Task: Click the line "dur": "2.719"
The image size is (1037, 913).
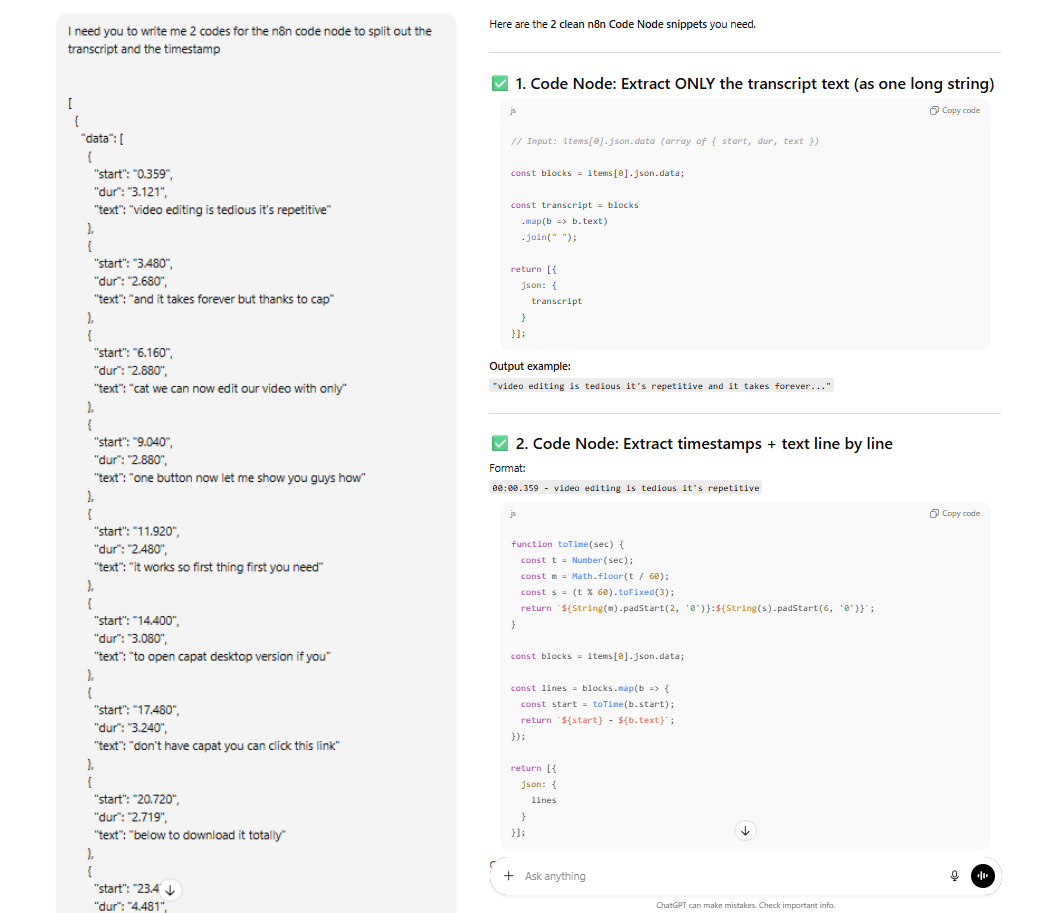Action: coord(130,816)
